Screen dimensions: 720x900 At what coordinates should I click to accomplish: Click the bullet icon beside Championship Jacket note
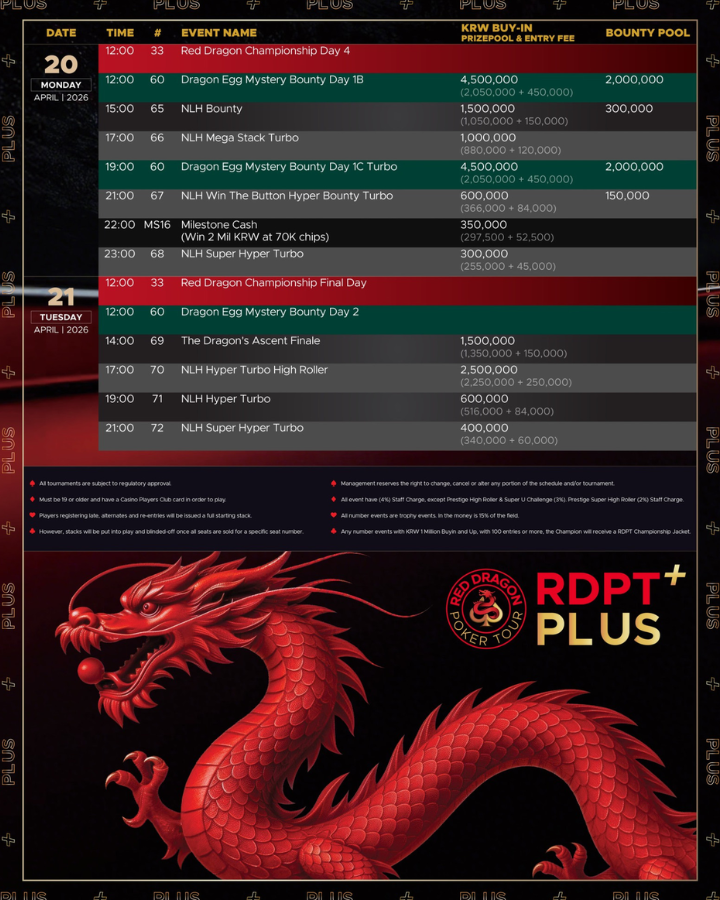click(332, 531)
